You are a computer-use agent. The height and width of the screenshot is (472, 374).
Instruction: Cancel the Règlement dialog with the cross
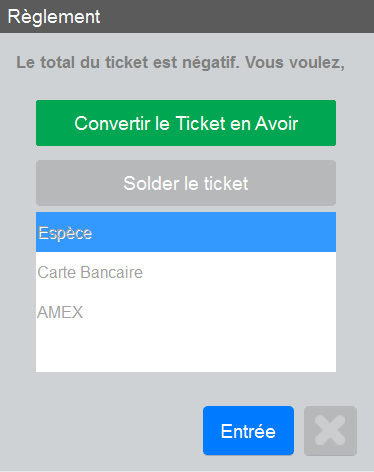point(330,431)
